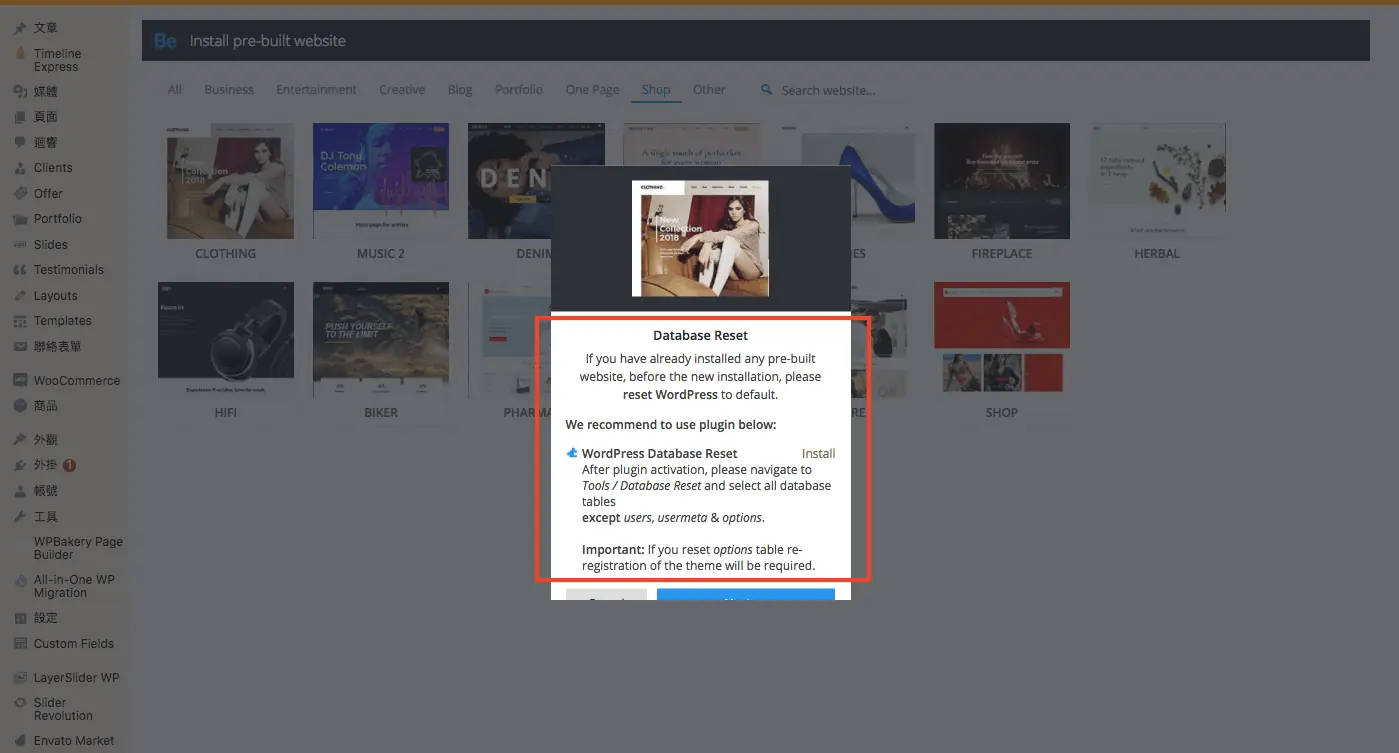The width and height of the screenshot is (1399, 753).
Task: Click the 頁面 pages icon
Action: pyautogui.click(x=20, y=117)
